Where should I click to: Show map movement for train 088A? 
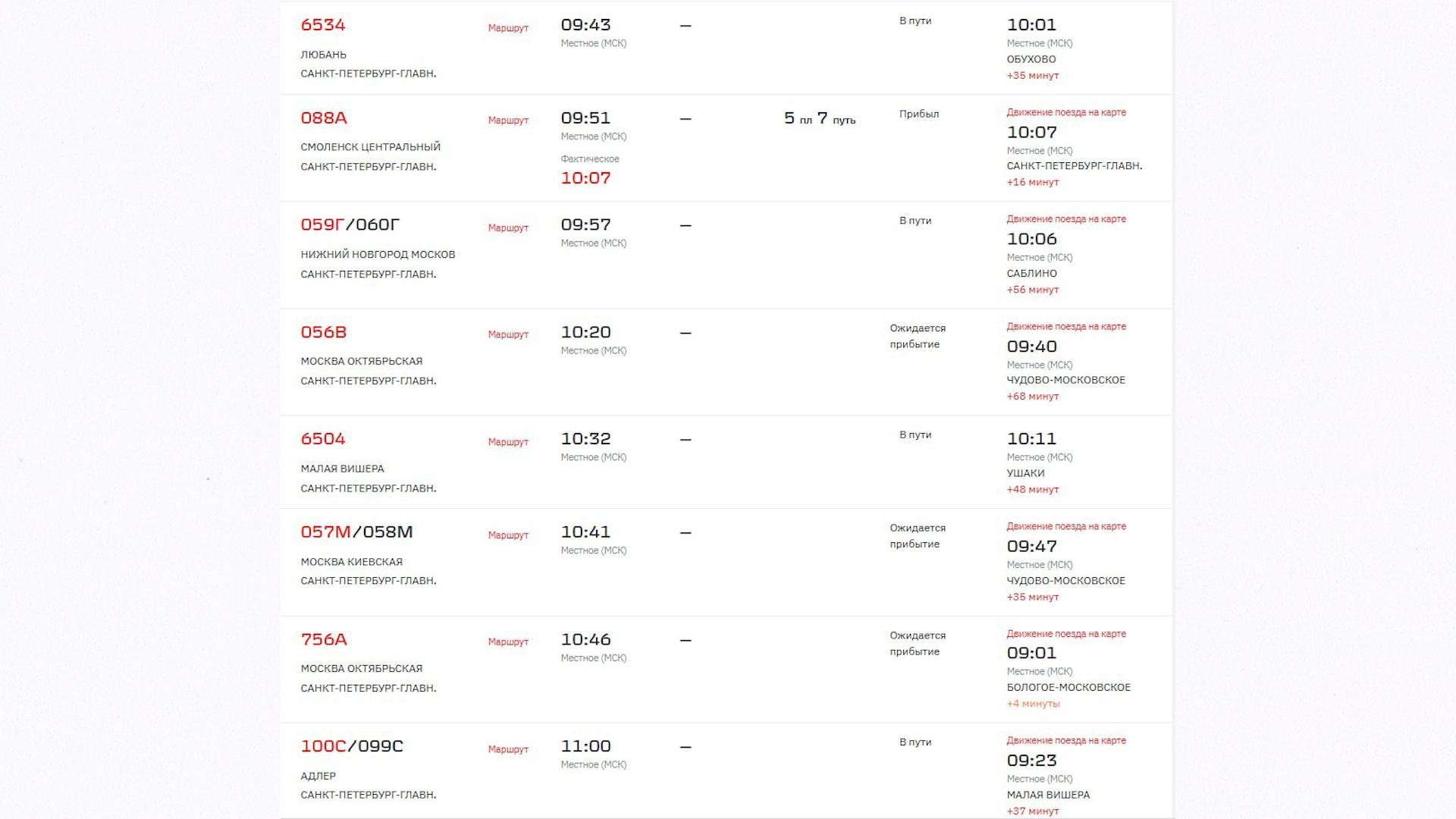coord(1066,112)
